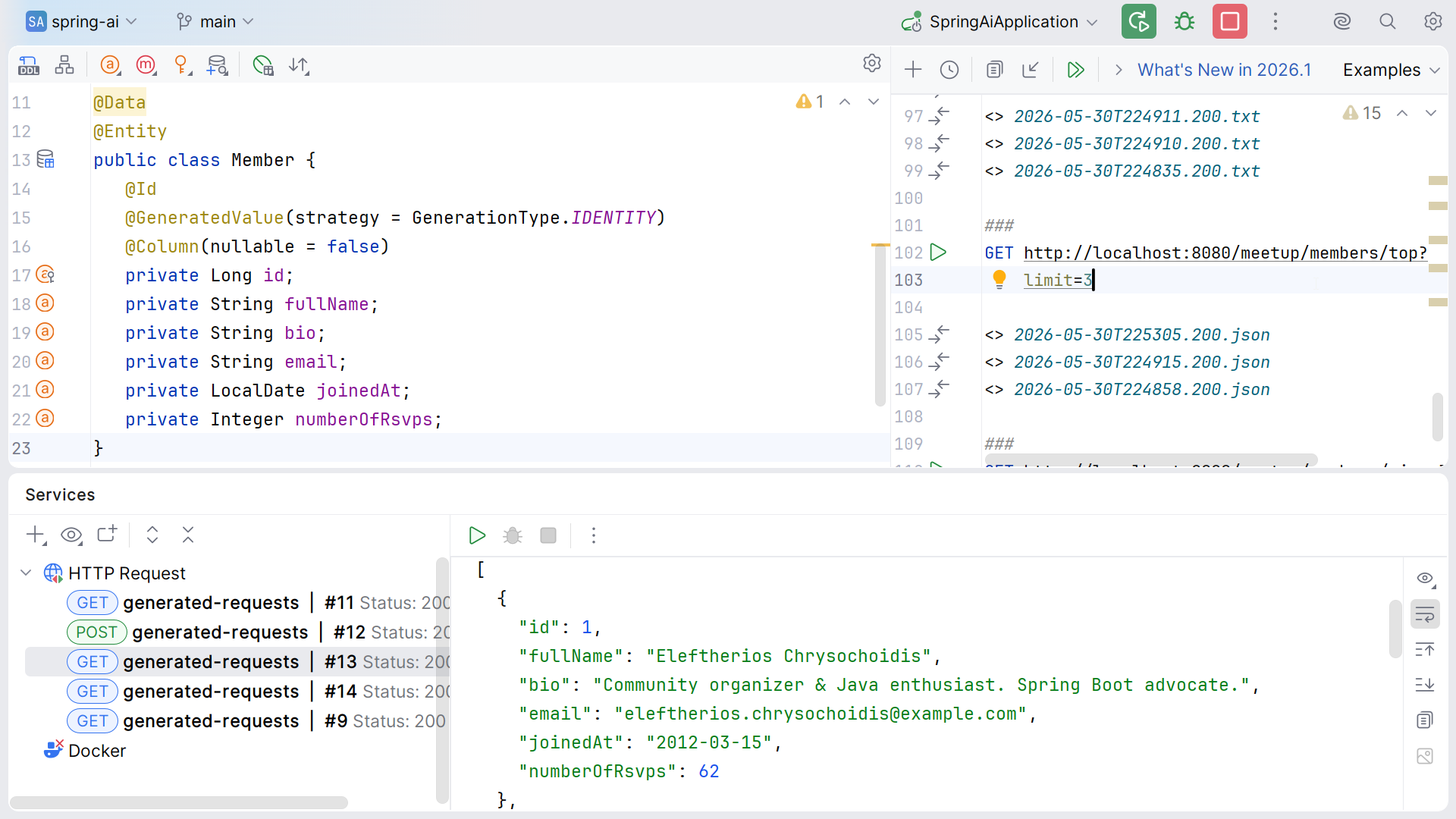Click the sort arrows icon in editor toolbar

pos(299,66)
